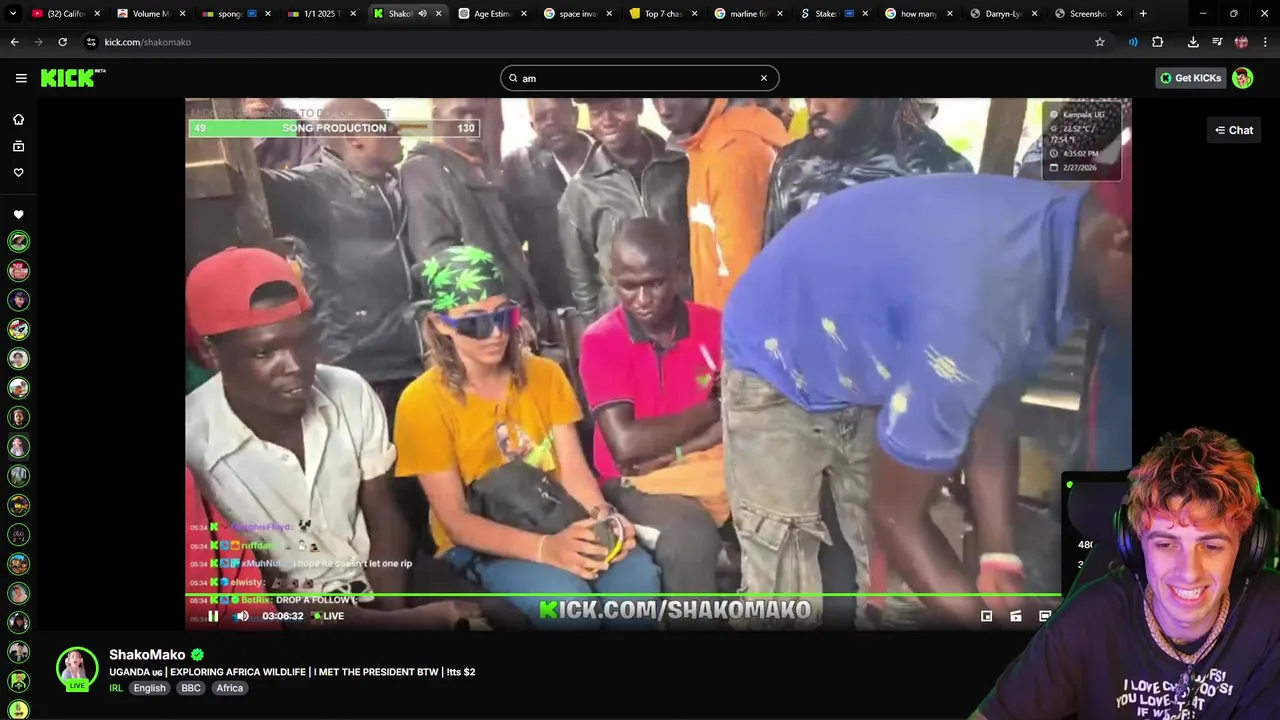Mute the Shako tab via speaker icon

click(x=422, y=14)
